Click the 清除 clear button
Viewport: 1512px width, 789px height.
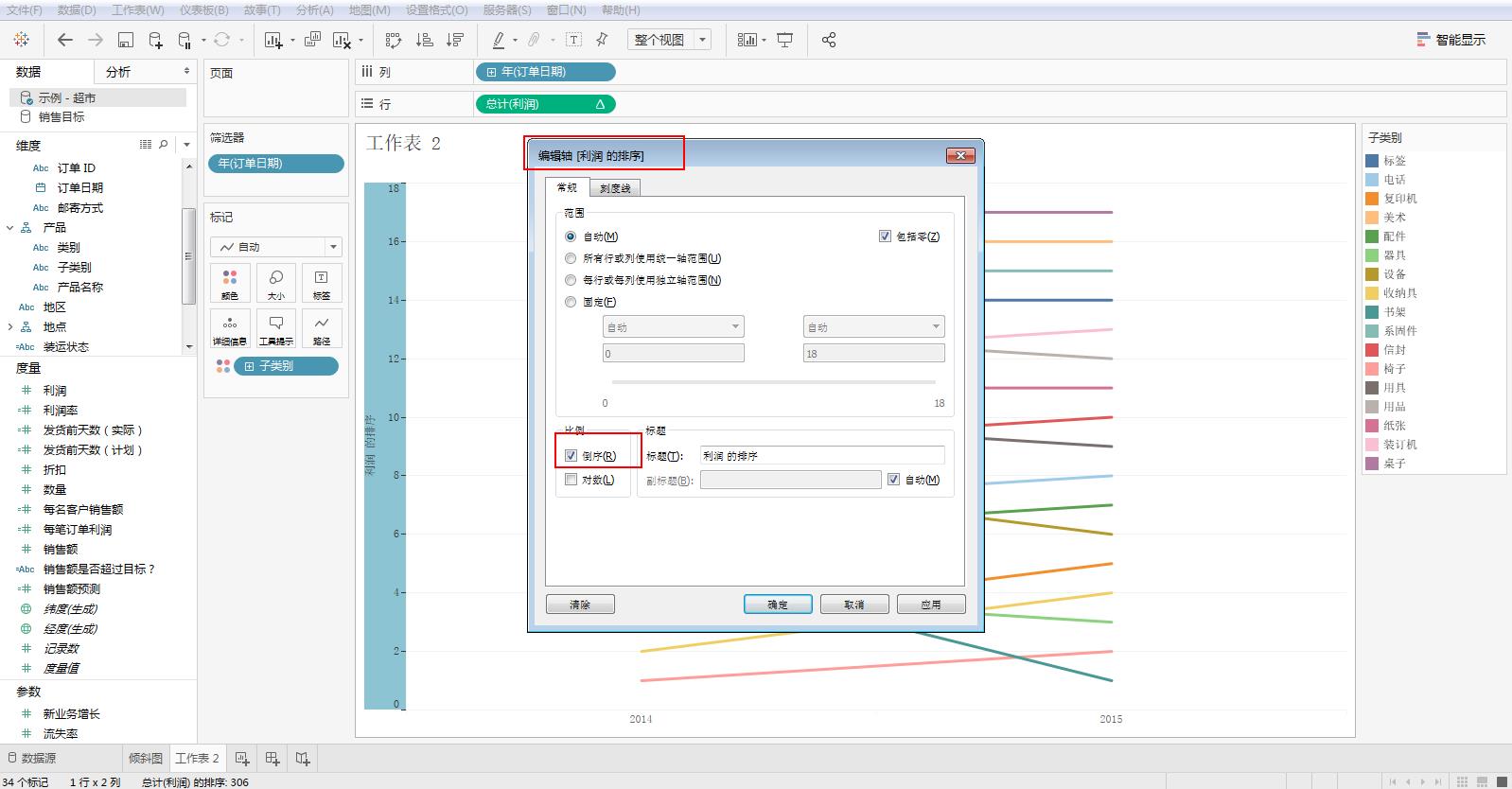click(580, 605)
